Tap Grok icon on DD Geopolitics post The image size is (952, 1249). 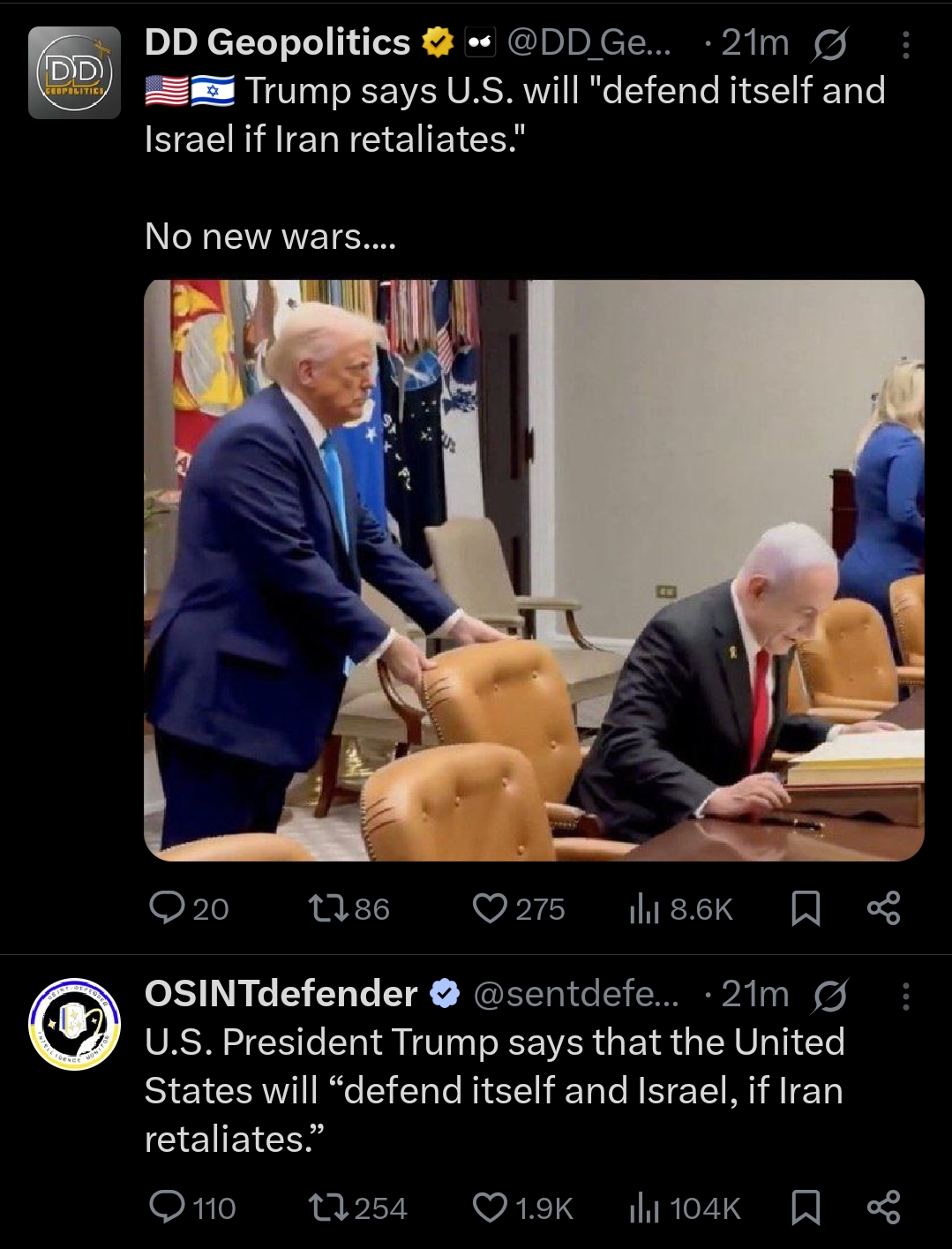click(829, 44)
